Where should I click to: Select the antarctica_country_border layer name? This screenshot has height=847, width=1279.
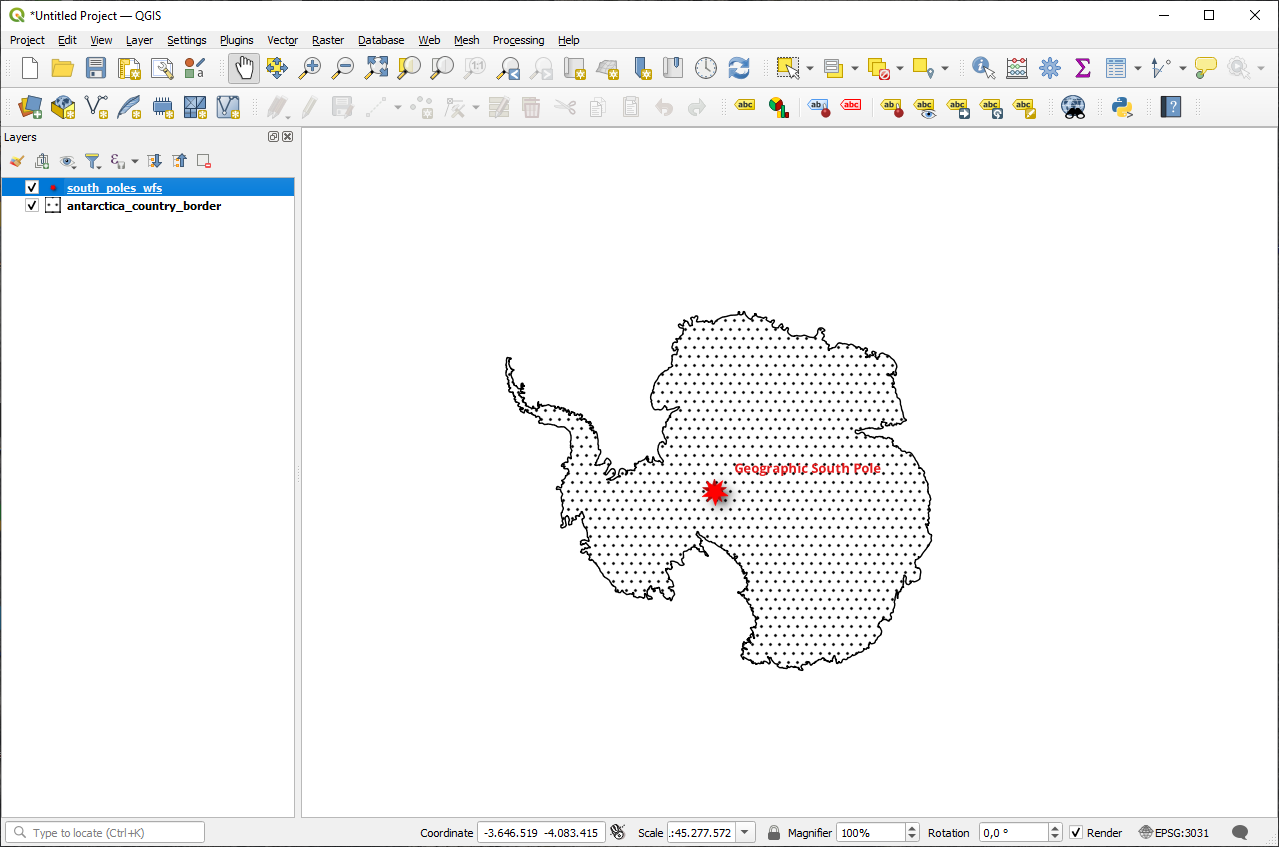[144, 206]
